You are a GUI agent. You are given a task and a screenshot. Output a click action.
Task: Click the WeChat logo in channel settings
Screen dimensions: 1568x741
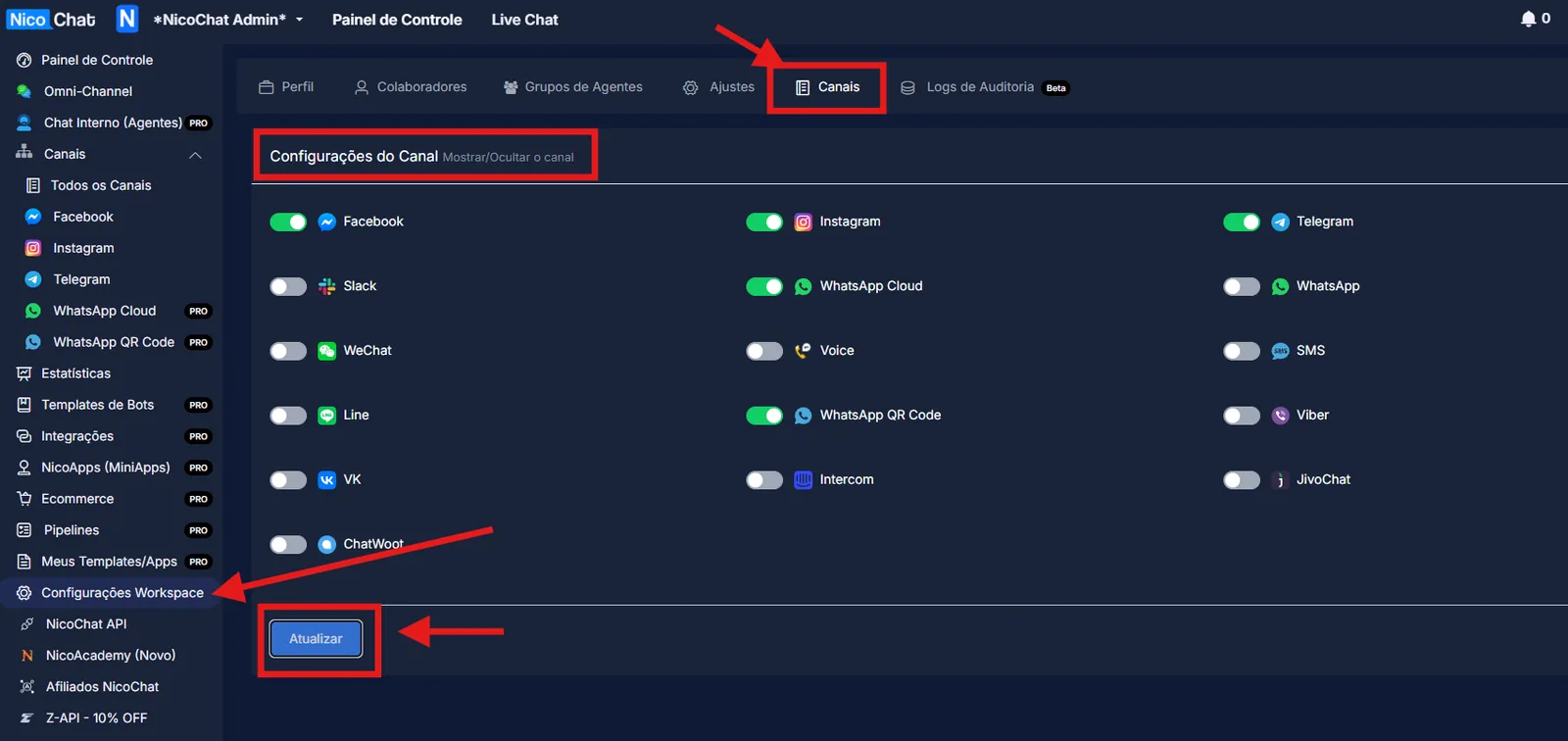pos(327,351)
